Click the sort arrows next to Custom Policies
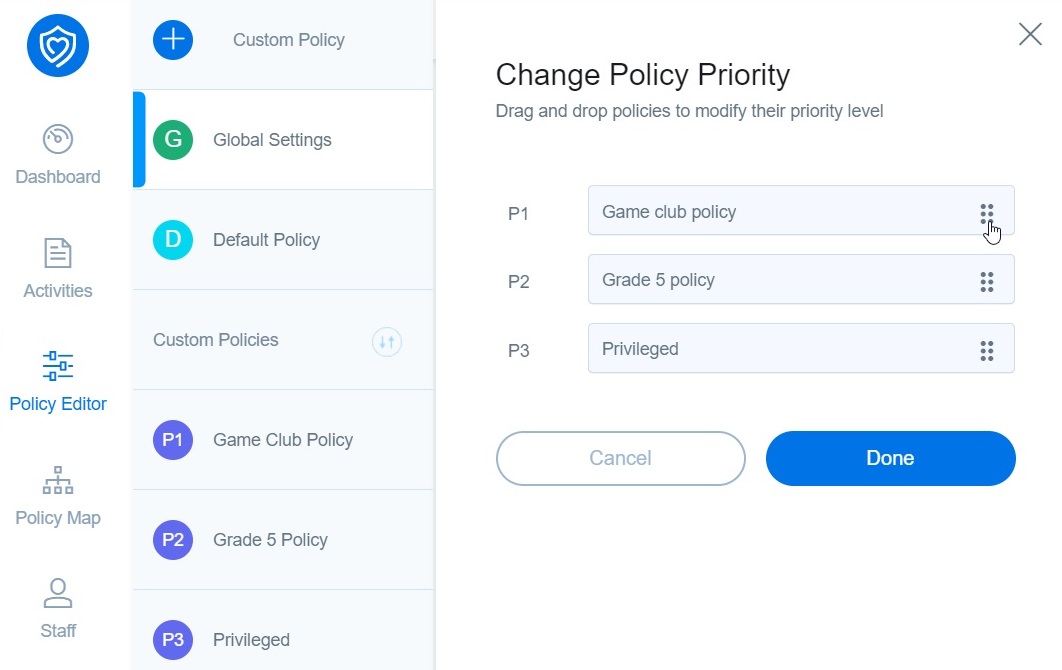The height and width of the screenshot is (670, 1062). click(x=387, y=341)
